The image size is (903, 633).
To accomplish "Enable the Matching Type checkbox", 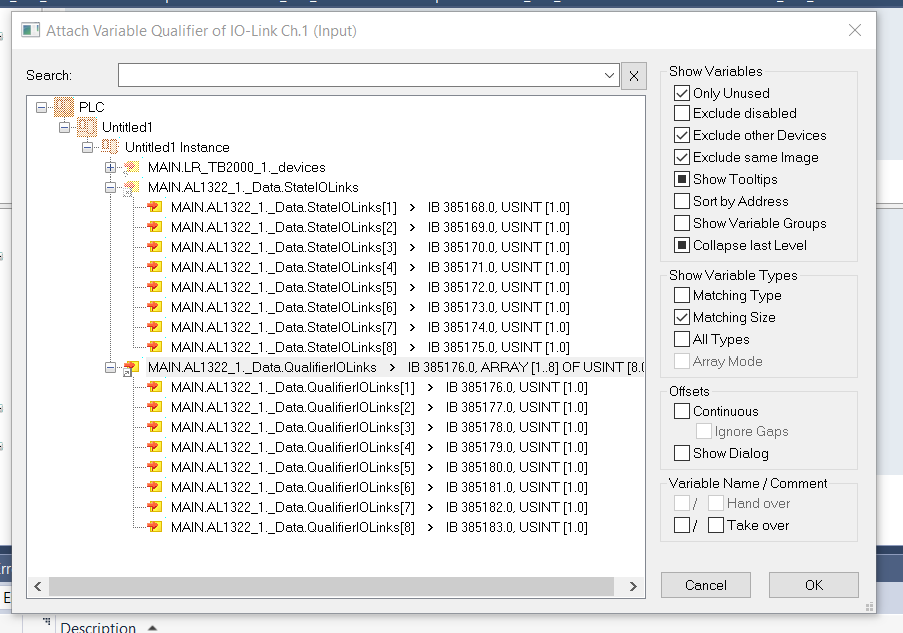I will (x=682, y=295).
